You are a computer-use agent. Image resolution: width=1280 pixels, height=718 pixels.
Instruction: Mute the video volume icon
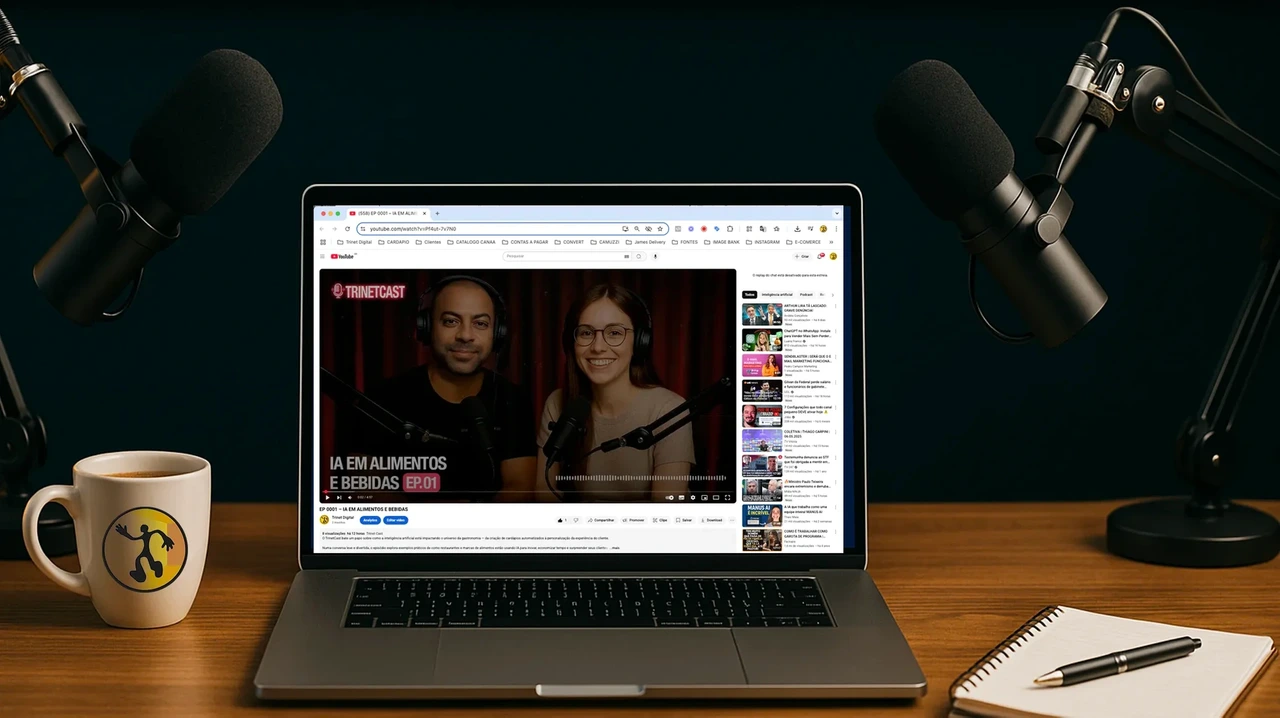350,497
